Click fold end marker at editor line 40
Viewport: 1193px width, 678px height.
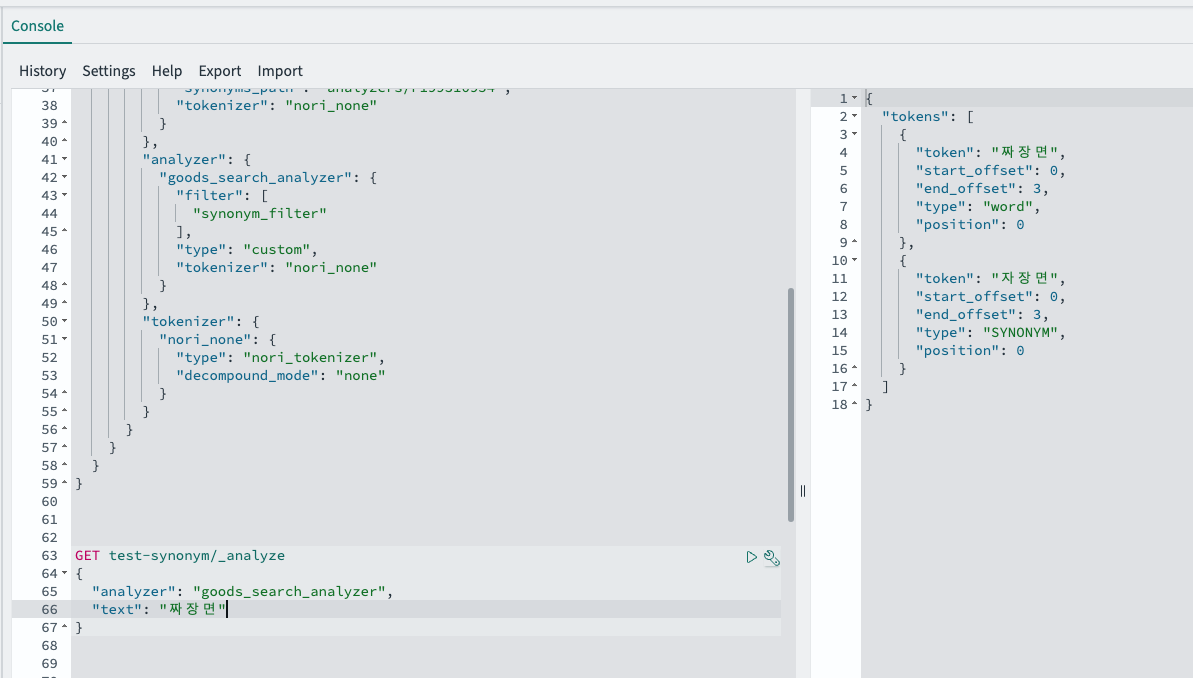(65, 142)
